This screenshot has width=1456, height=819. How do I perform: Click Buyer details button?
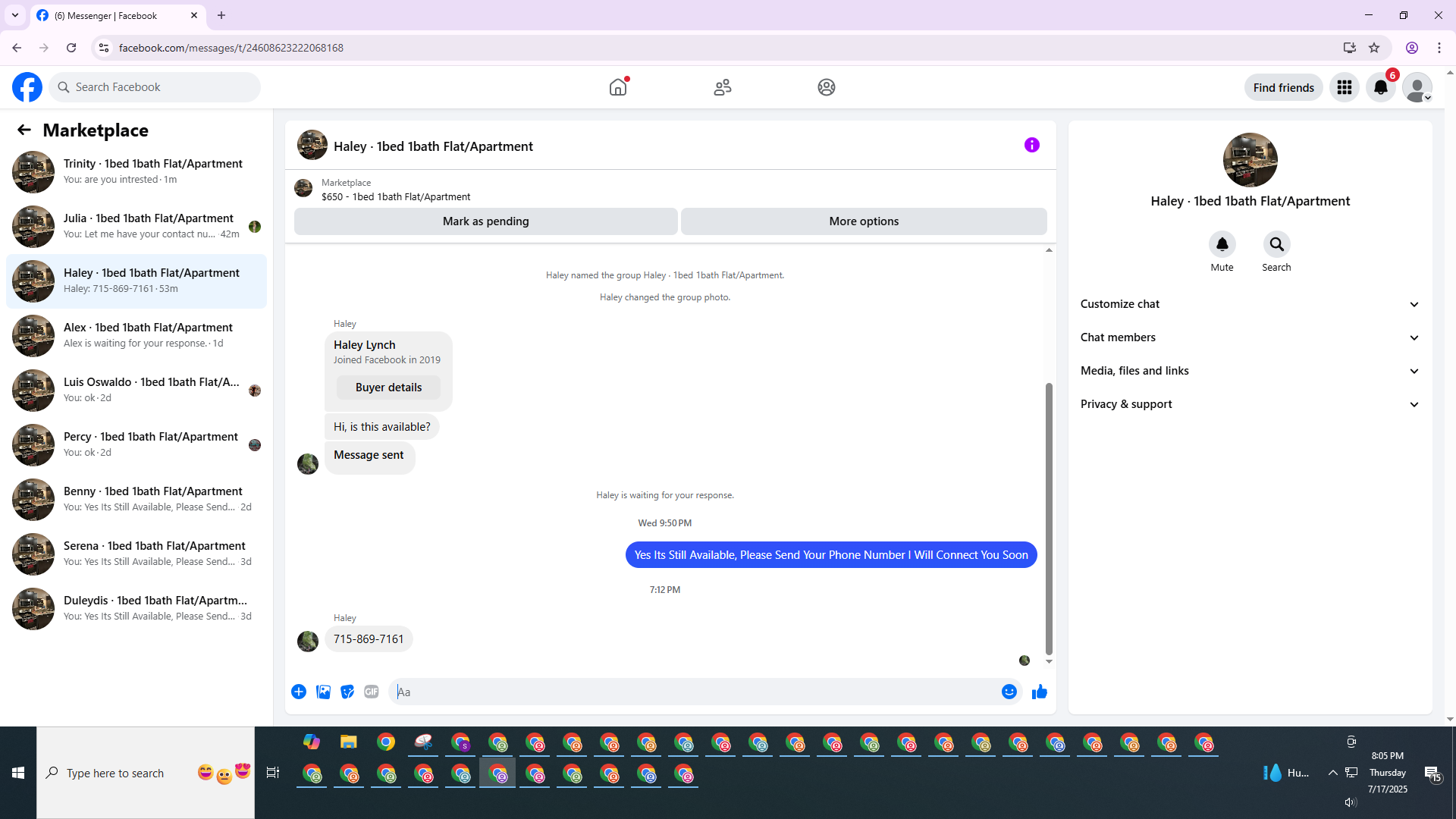[x=388, y=388]
